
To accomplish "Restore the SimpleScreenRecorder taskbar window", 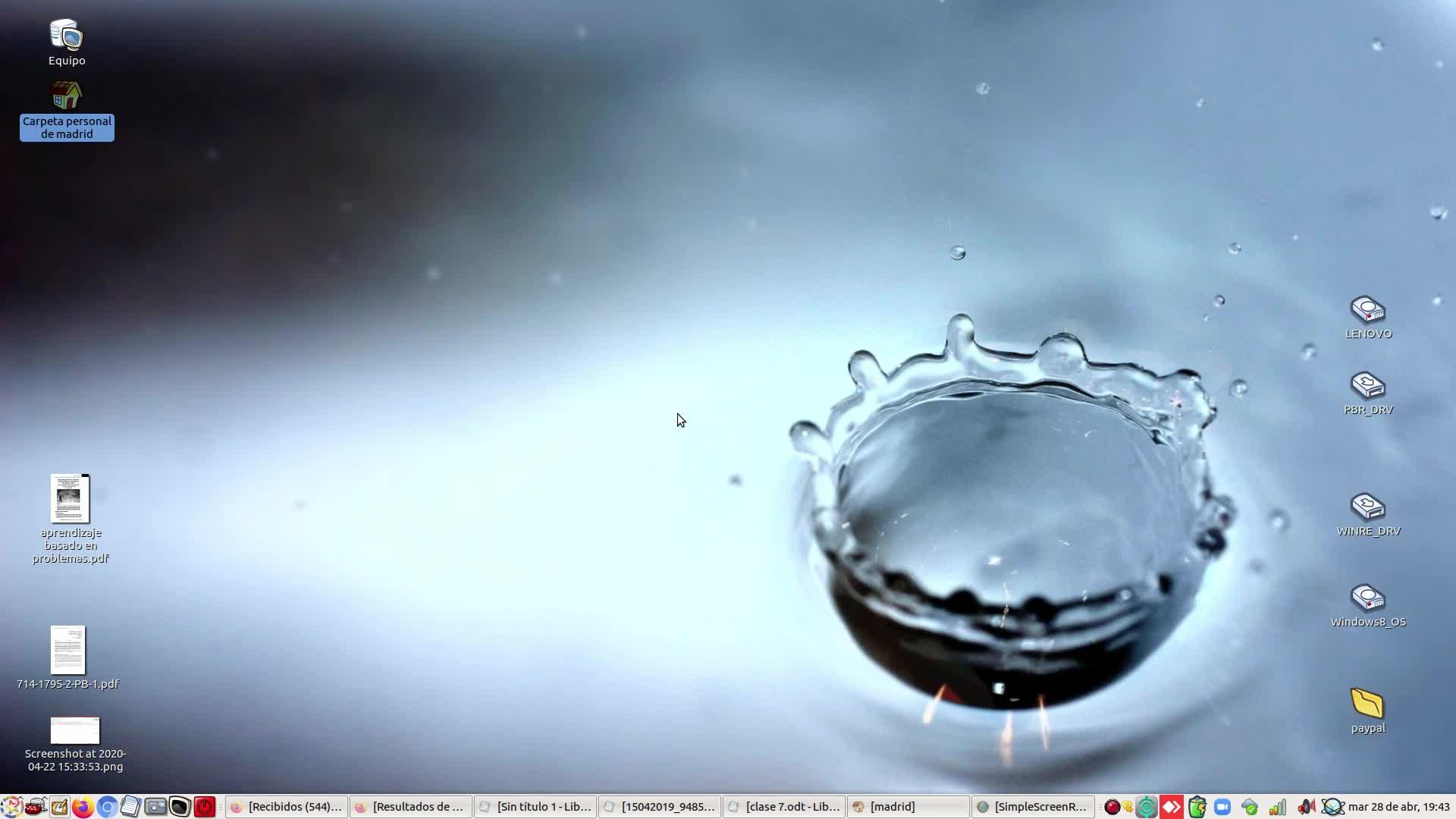I will pos(1033,807).
